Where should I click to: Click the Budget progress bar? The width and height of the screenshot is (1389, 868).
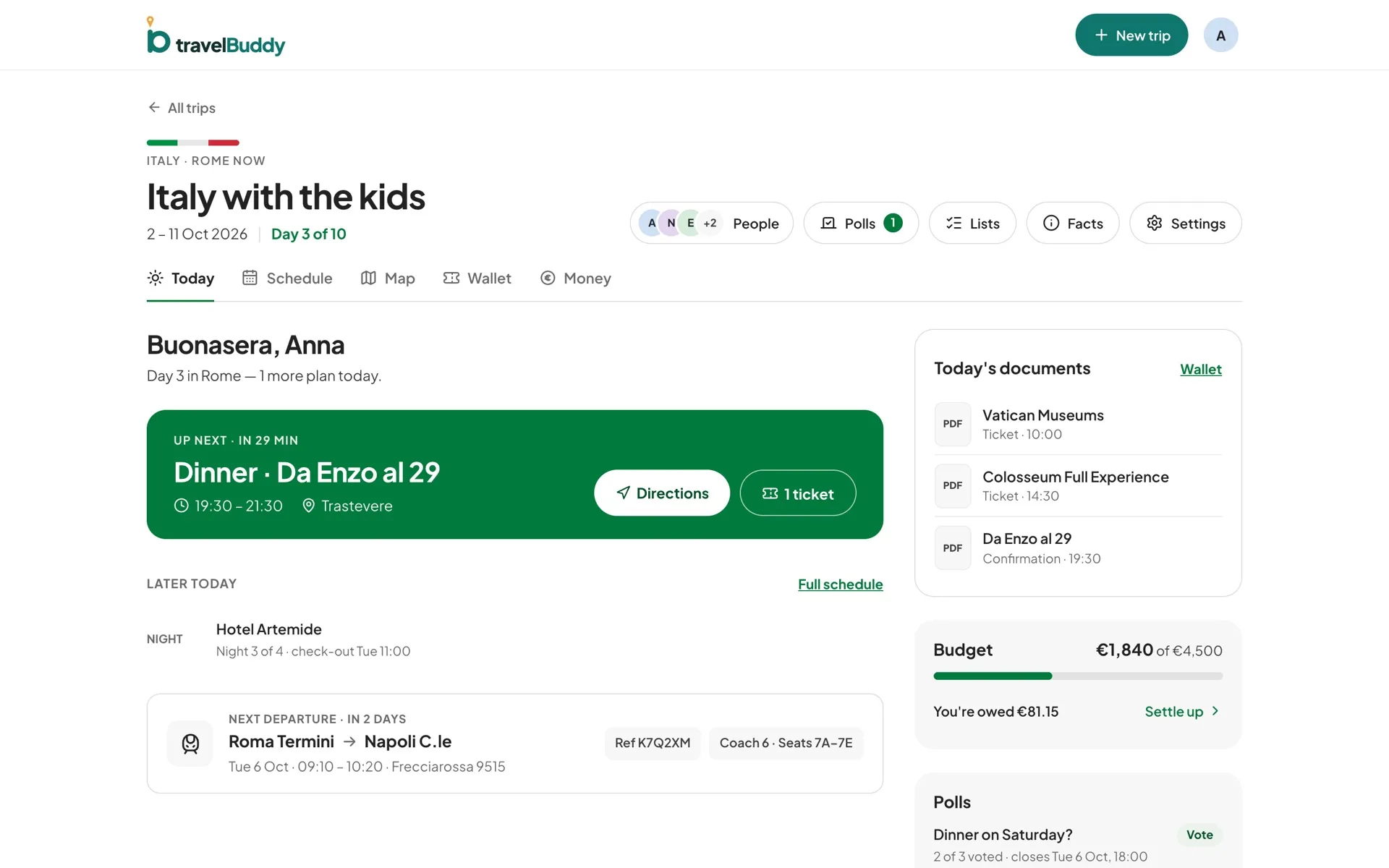tap(1078, 676)
